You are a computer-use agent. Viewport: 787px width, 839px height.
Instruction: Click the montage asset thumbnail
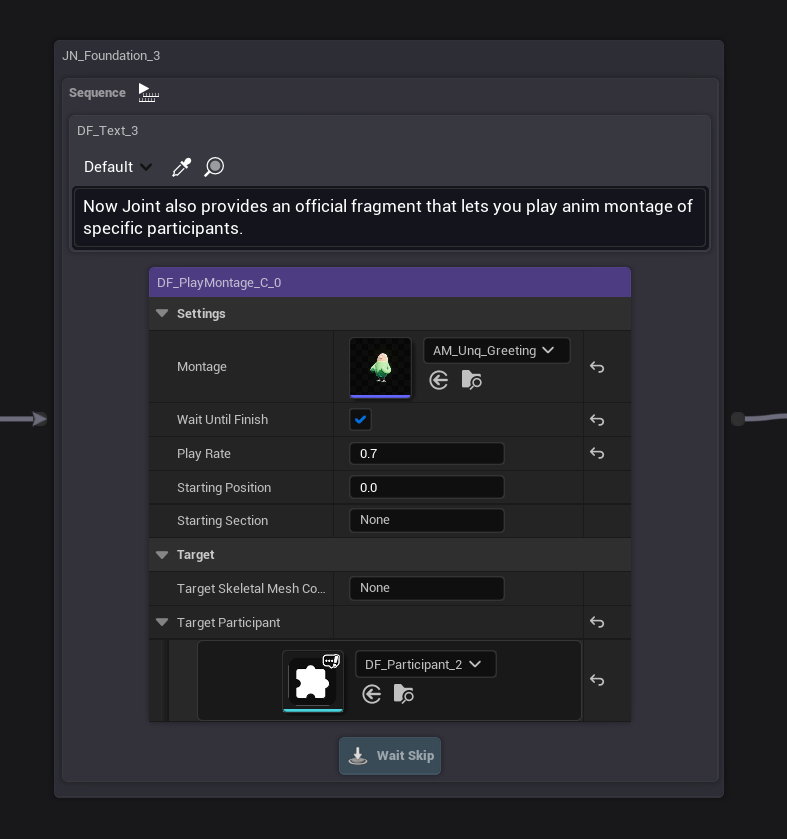tap(380, 367)
